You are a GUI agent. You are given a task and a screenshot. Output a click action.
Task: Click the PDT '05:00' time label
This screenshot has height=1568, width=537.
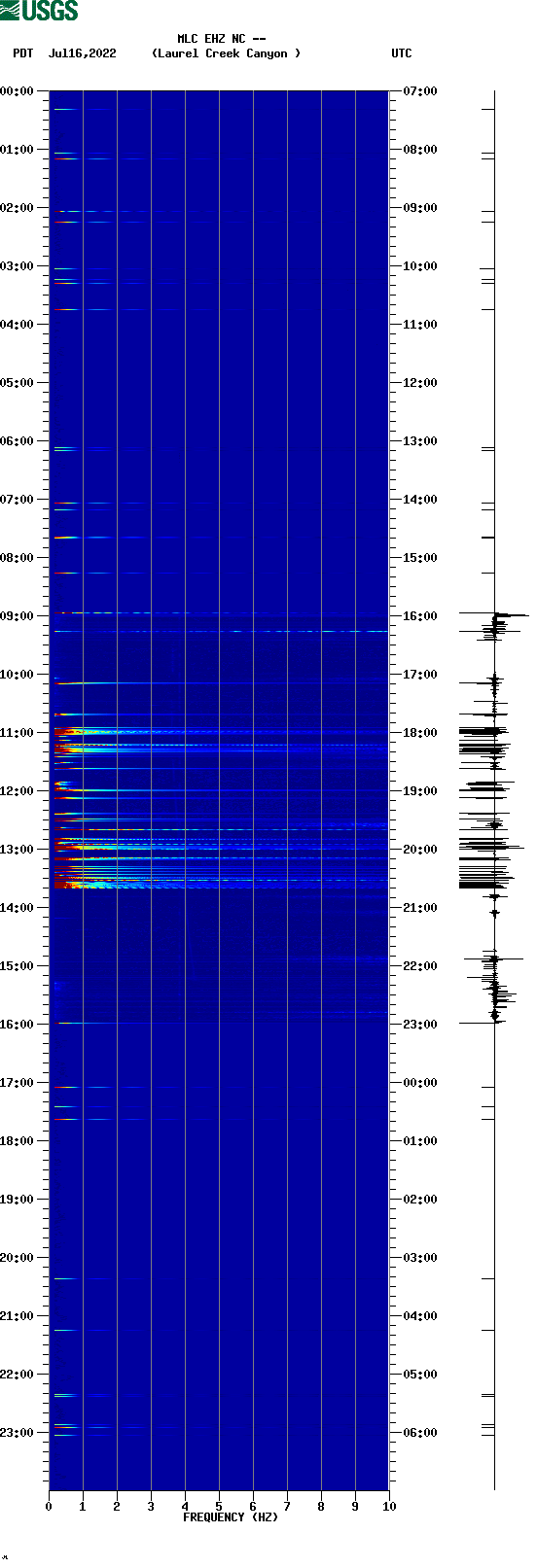point(18,383)
